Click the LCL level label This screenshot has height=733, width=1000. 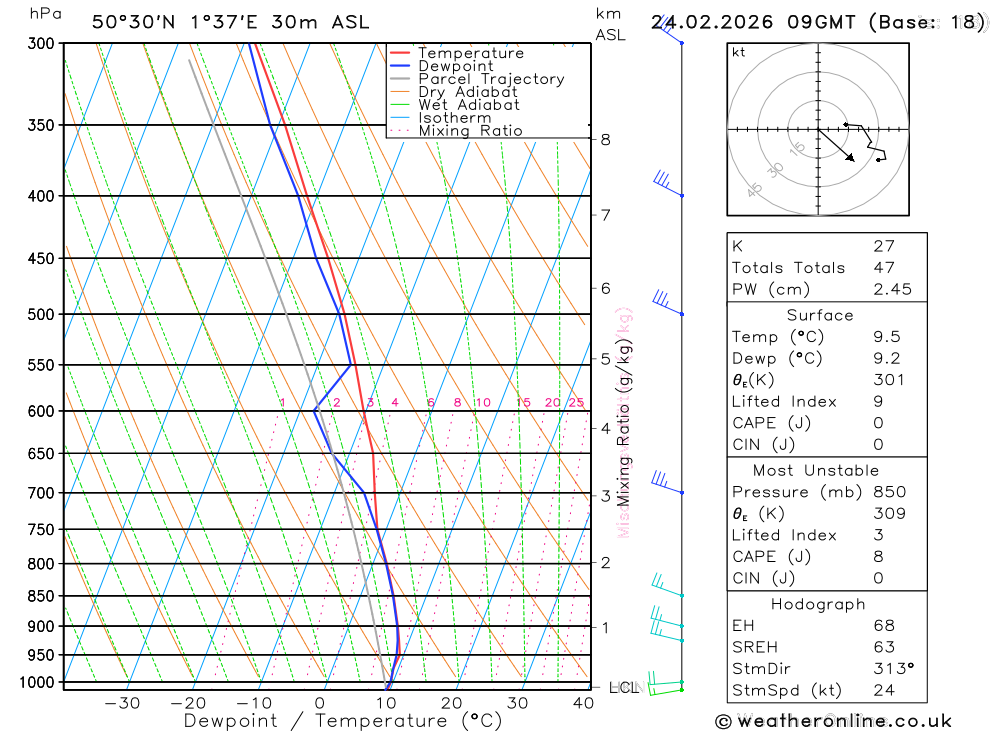624,688
